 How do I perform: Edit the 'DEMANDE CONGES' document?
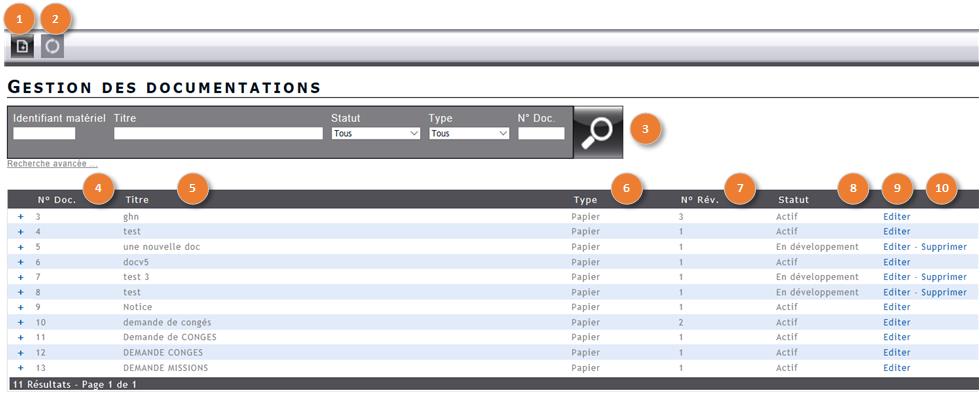[x=897, y=352]
